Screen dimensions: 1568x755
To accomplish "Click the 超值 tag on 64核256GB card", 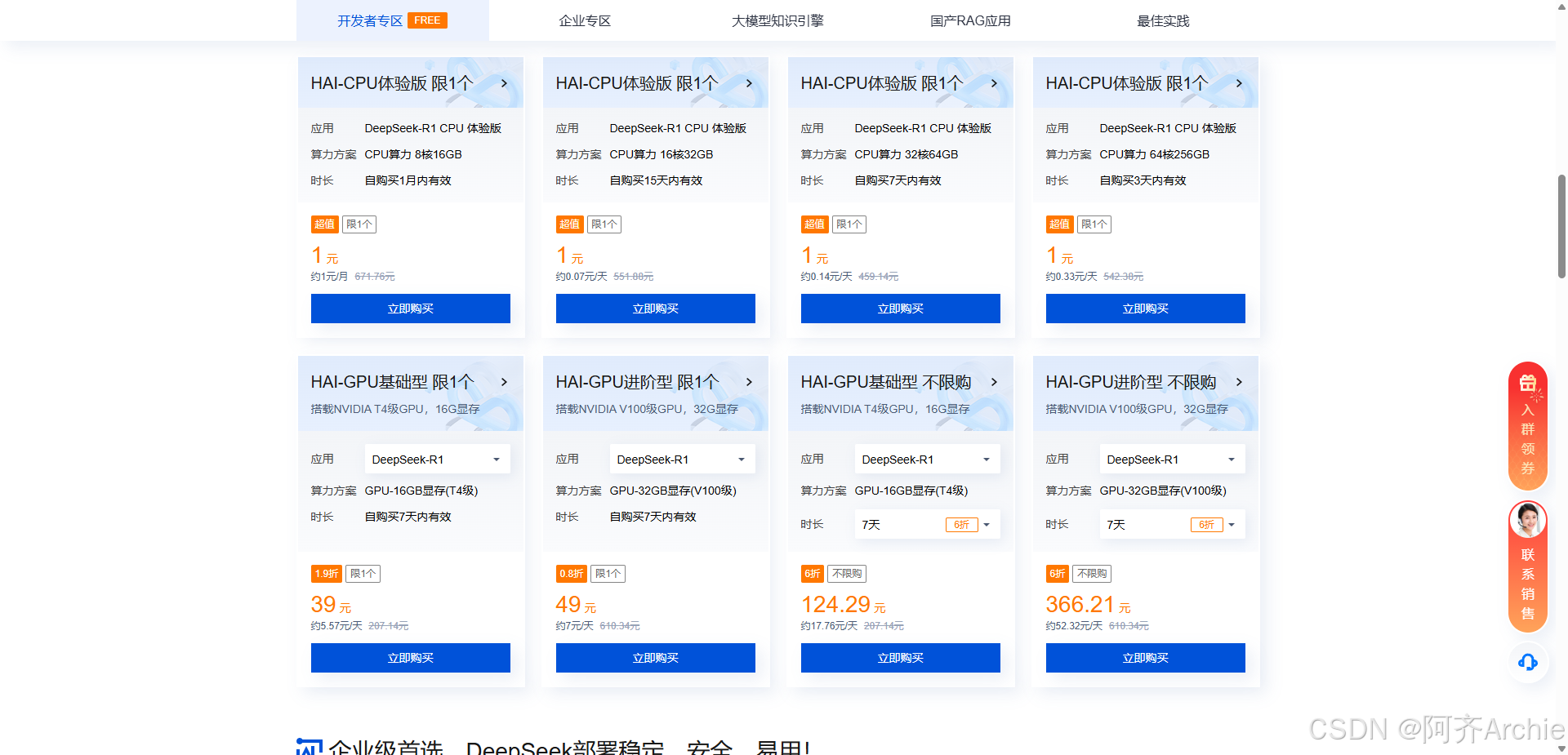I will [1059, 224].
